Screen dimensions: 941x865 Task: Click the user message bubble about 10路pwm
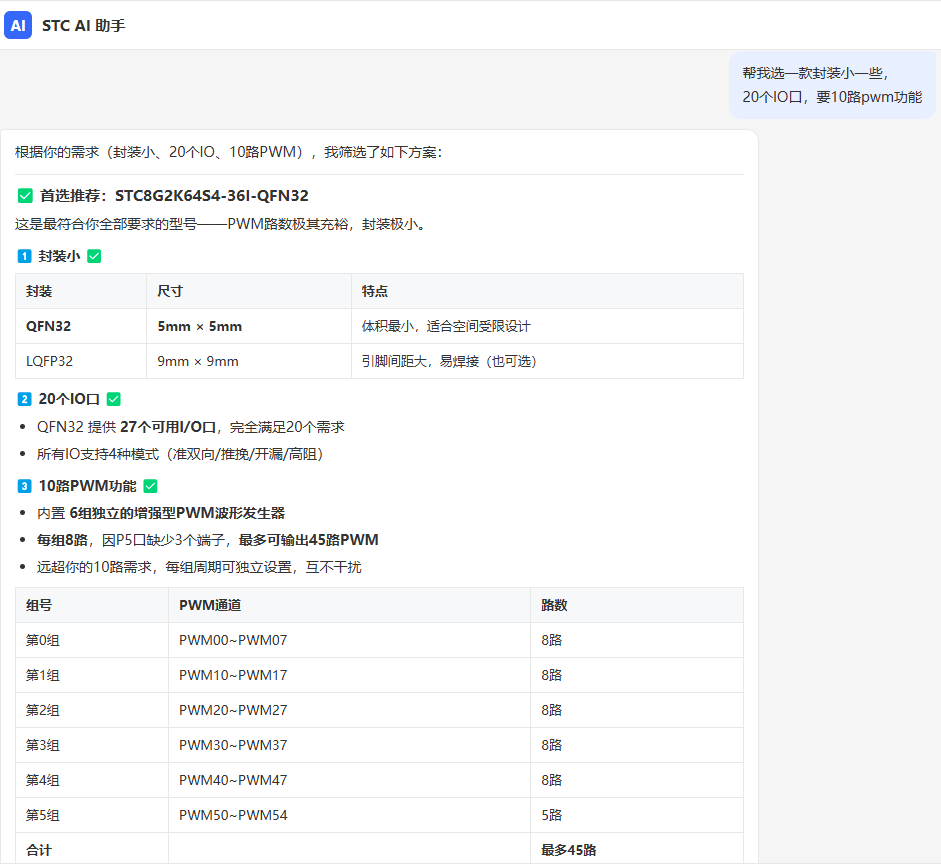pyautogui.click(x=832, y=85)
